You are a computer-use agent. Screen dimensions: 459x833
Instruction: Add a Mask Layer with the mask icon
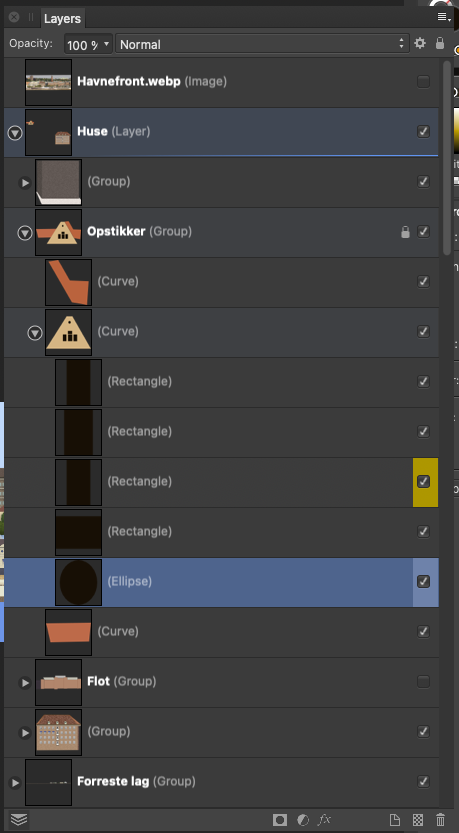click(279, 820)
